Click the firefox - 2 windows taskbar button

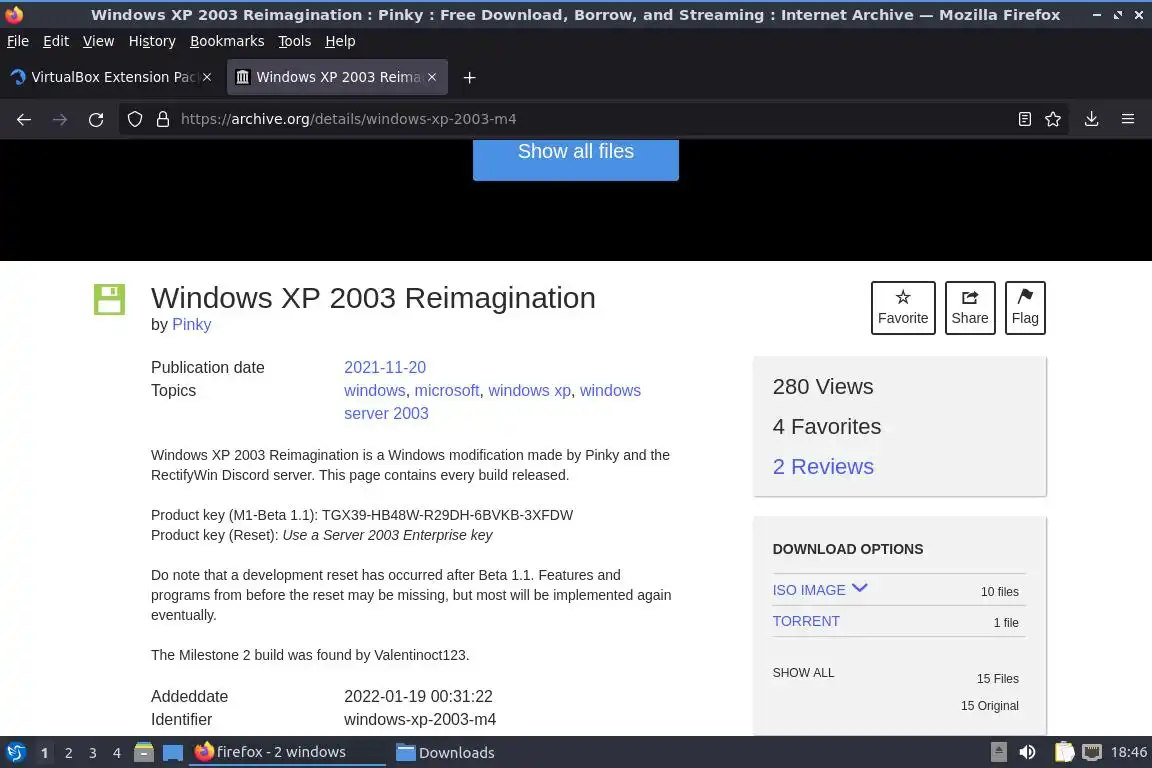click(x=287, y=752)
